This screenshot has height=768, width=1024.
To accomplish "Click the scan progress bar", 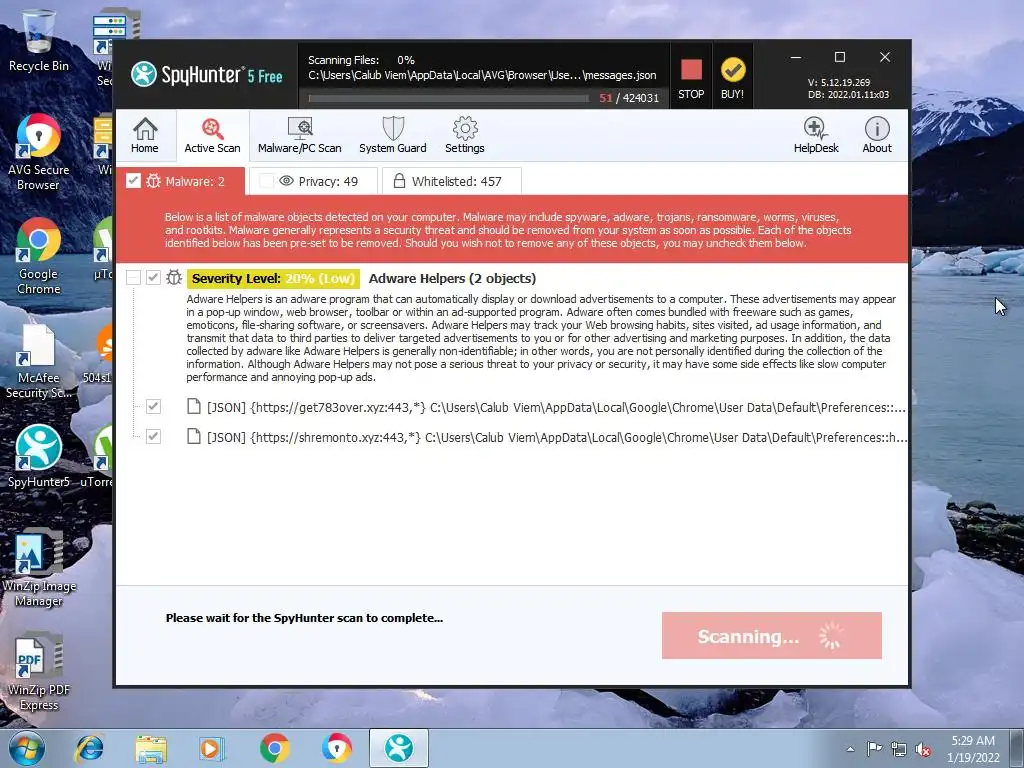I will point(448,99).
